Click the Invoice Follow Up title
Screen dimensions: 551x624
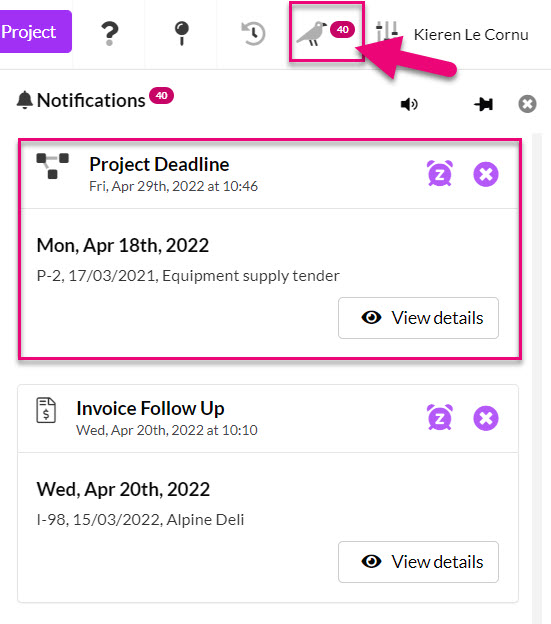[150, 408]
